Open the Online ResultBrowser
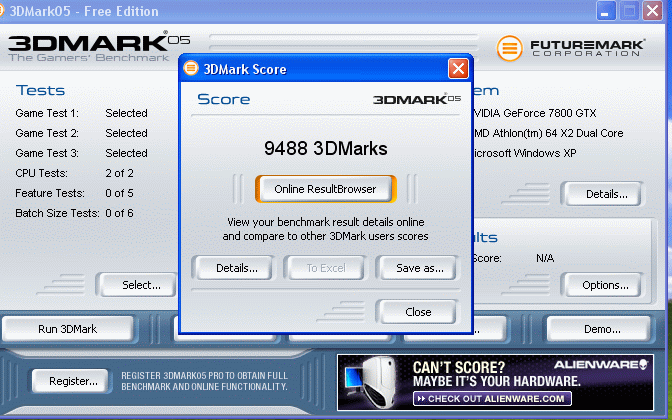The width and height of the screenshot is (672, 420). [325, 189]
